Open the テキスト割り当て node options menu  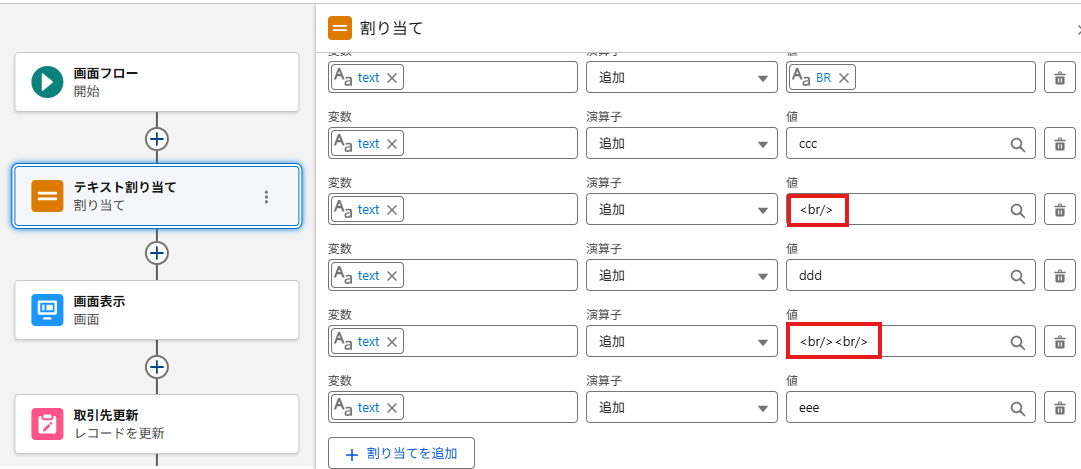266,197
